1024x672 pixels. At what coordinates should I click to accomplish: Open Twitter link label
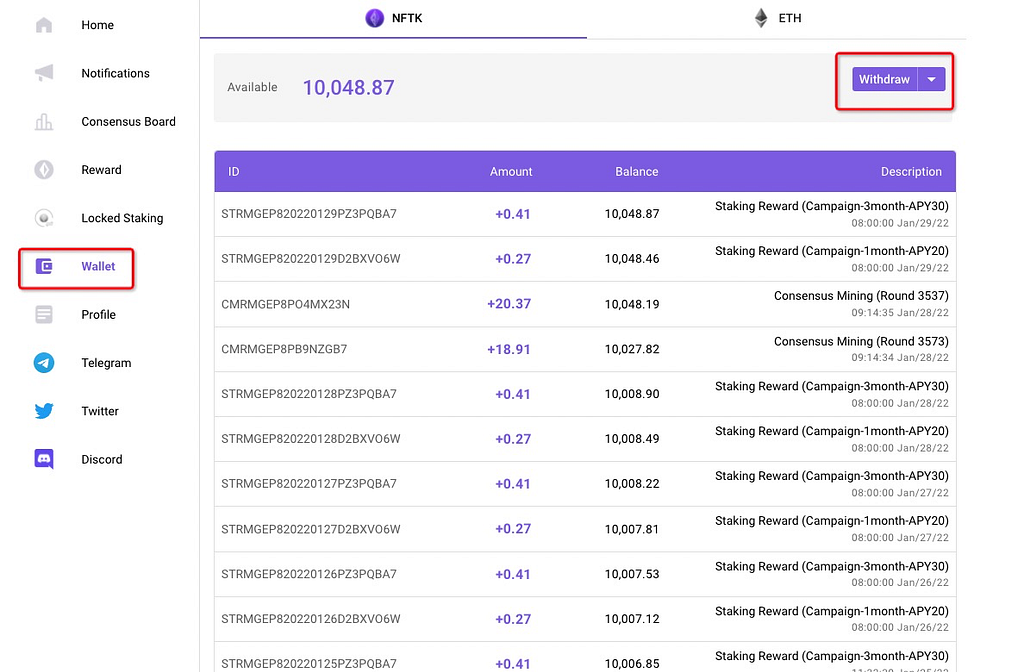point(100,411)
